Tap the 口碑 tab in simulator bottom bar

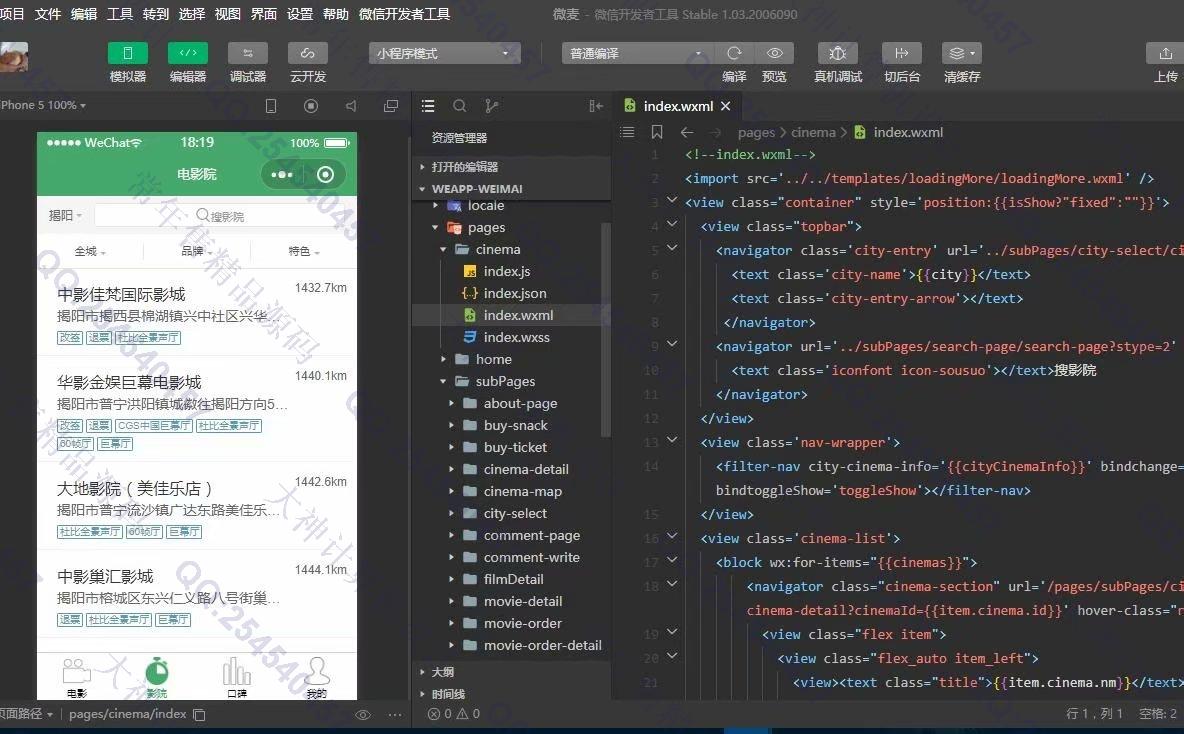tap(237, 677)
